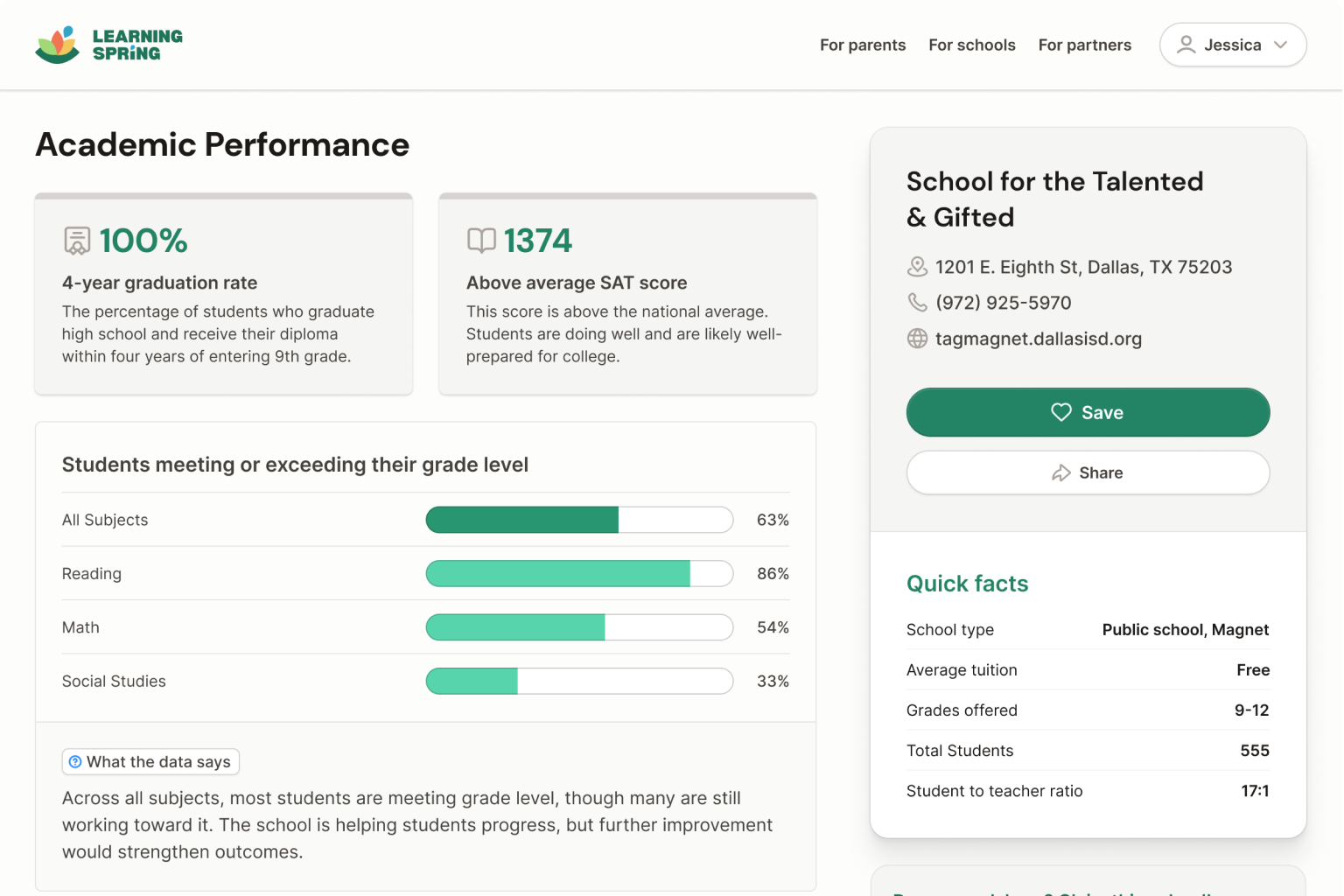1344x896 pixels.
Task: Visit the tagmagnet.dallasisd.org link
Action: pos(1038,339)
